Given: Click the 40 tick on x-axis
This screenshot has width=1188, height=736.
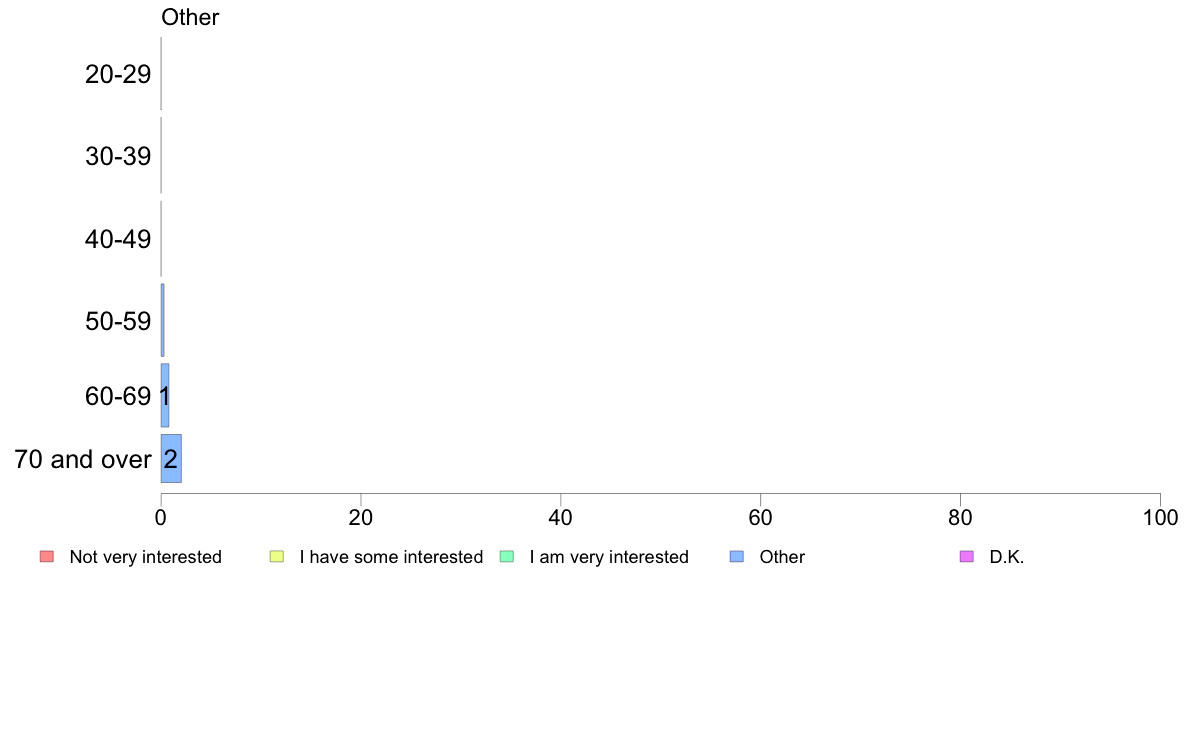Looking at the screenshot, I should tap(561, 518).
